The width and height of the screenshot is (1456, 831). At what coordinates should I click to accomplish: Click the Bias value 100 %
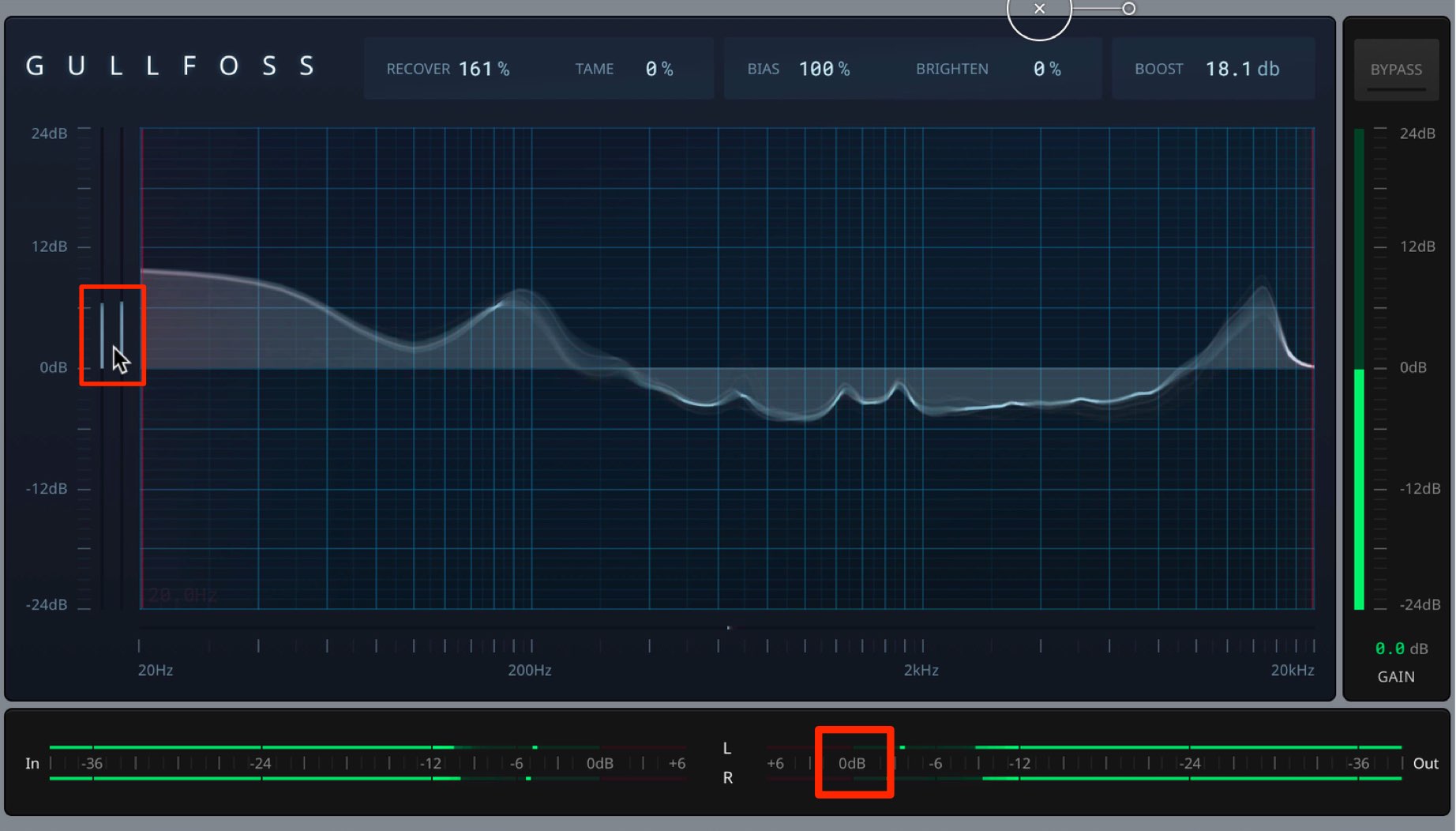[824, 69]
